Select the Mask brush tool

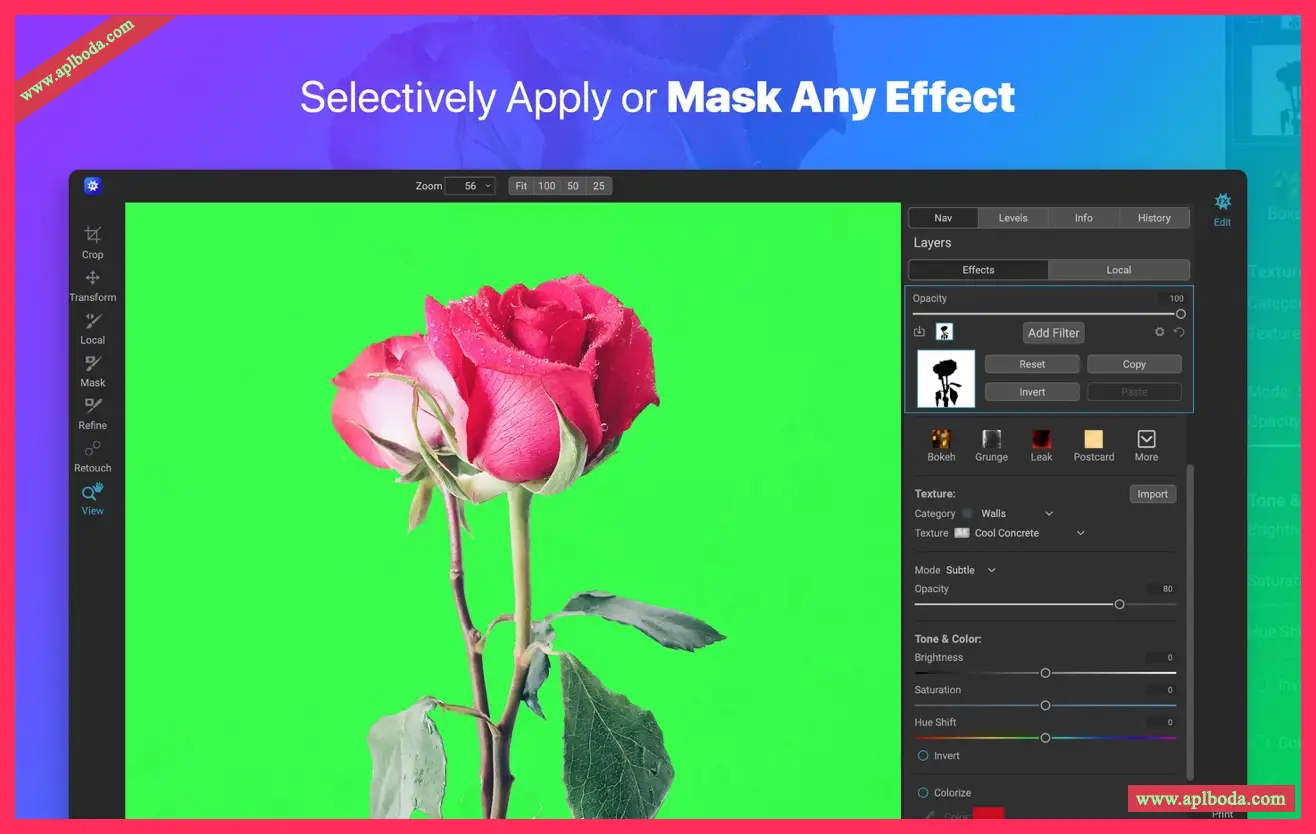point(92,369)
